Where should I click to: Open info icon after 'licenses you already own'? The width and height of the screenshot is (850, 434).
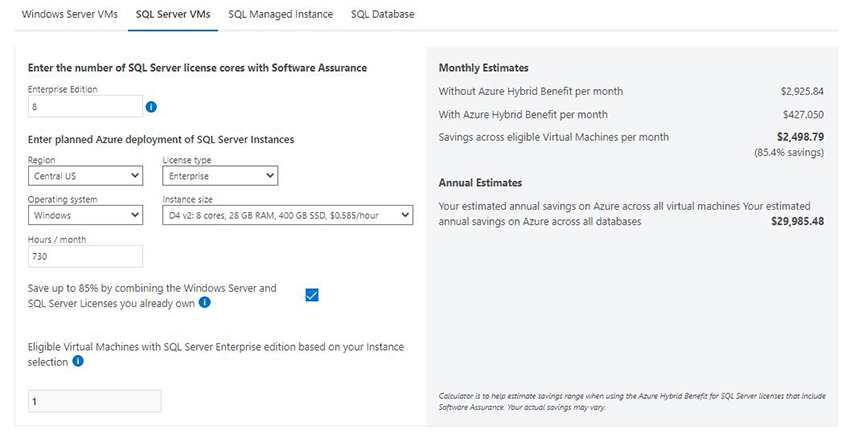(x=204, y=303)
